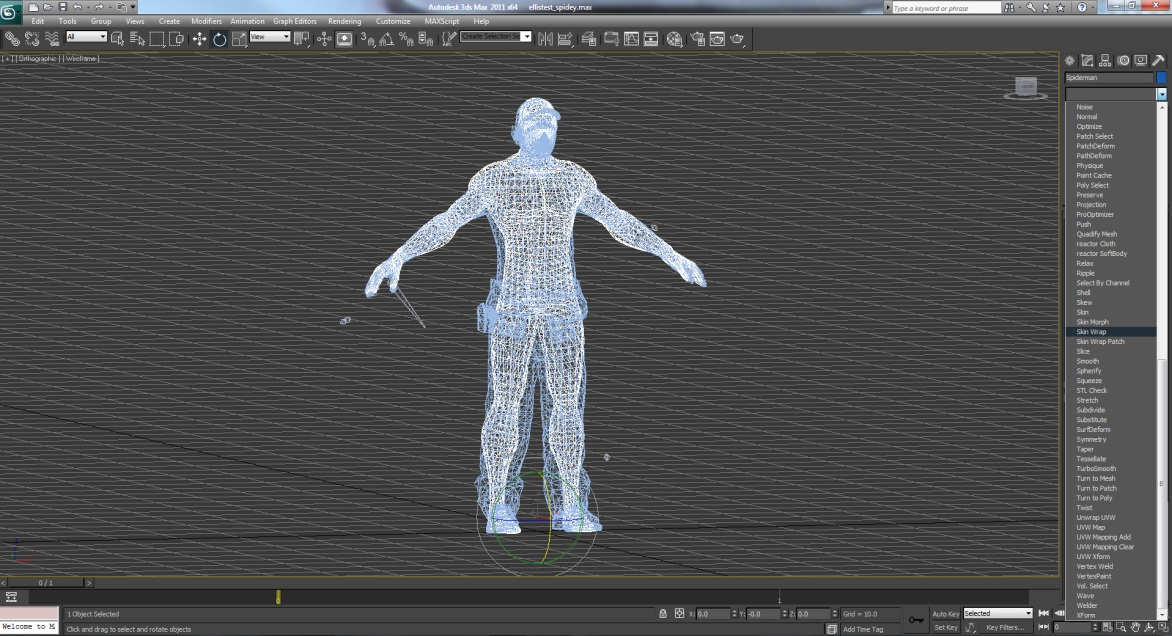Click the Bind to Space Warp icon
The image size is (1172, 636).
point(52,39)
